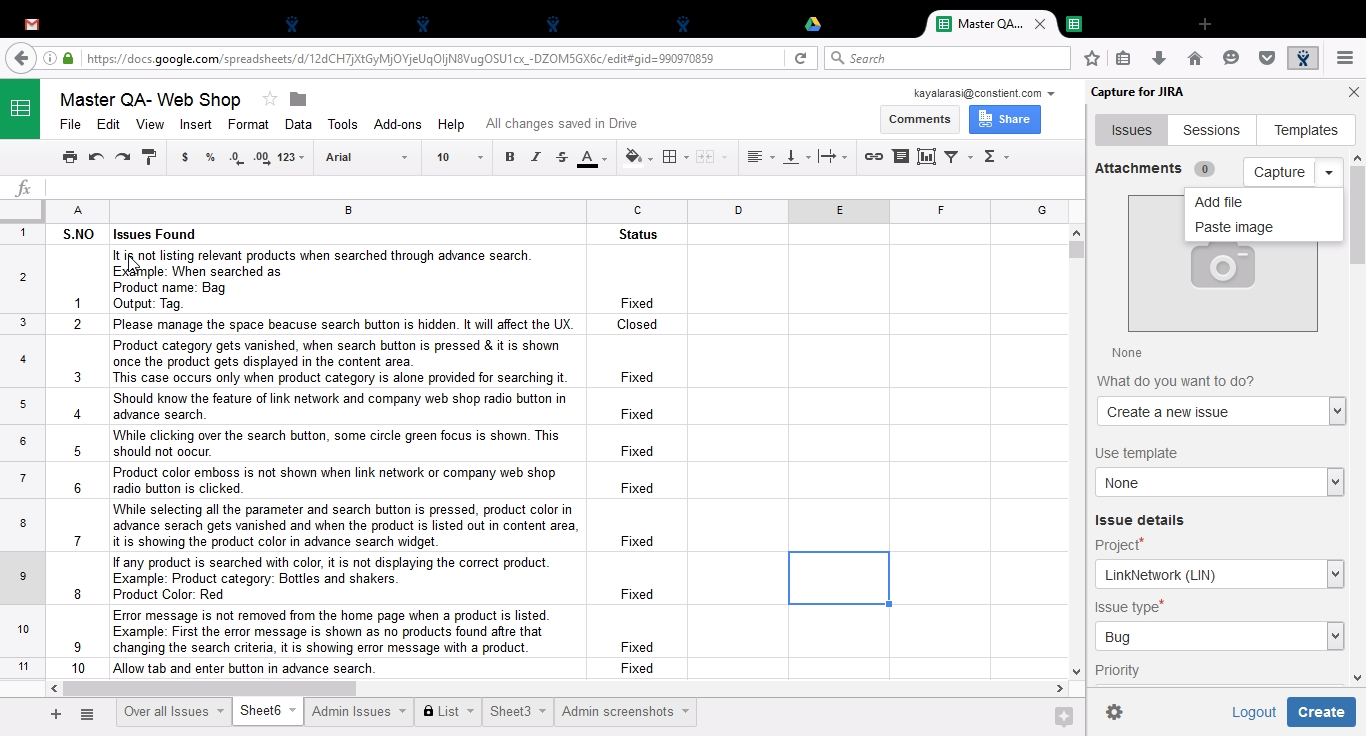Open the Functions (sigma) menu

[994, 157]
